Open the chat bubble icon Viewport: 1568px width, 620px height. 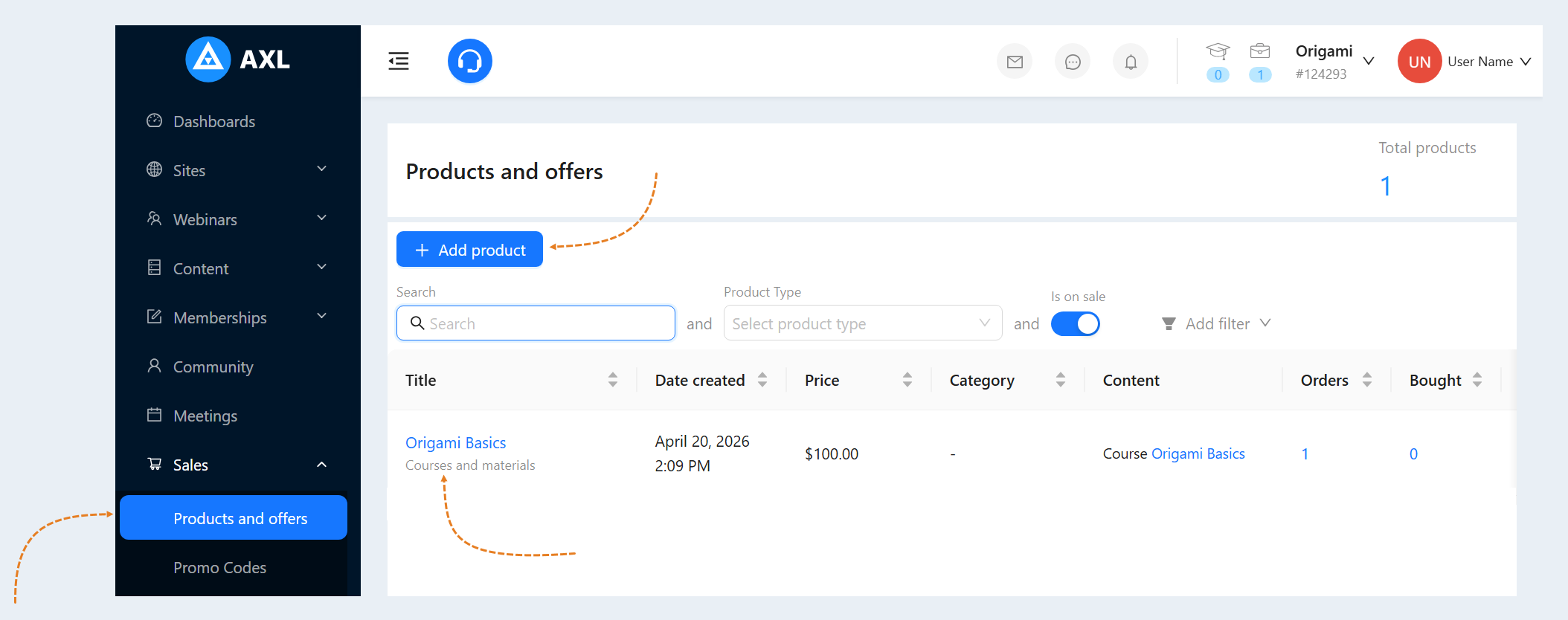coord(1073,62)
